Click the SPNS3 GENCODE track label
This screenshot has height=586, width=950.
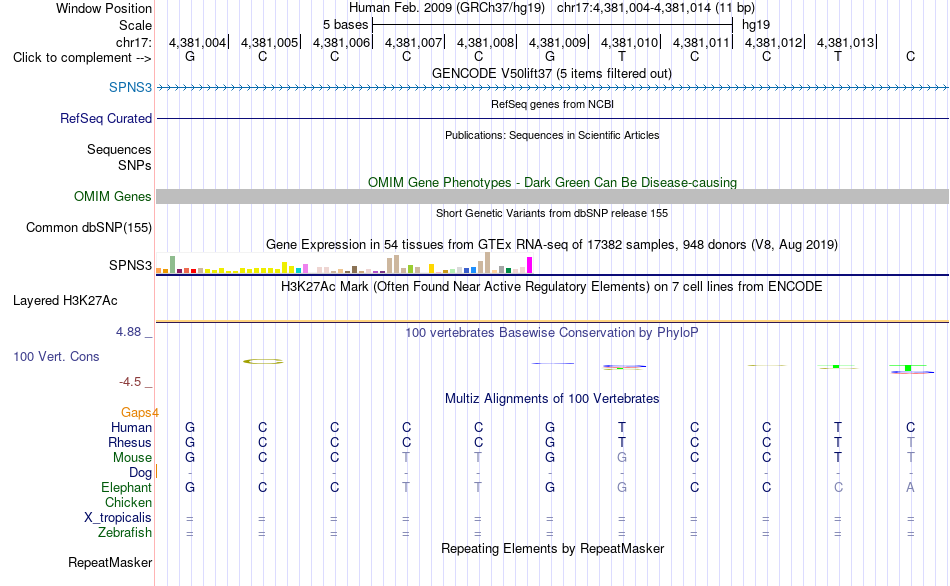pyautogui.click(x=130, y=87)
